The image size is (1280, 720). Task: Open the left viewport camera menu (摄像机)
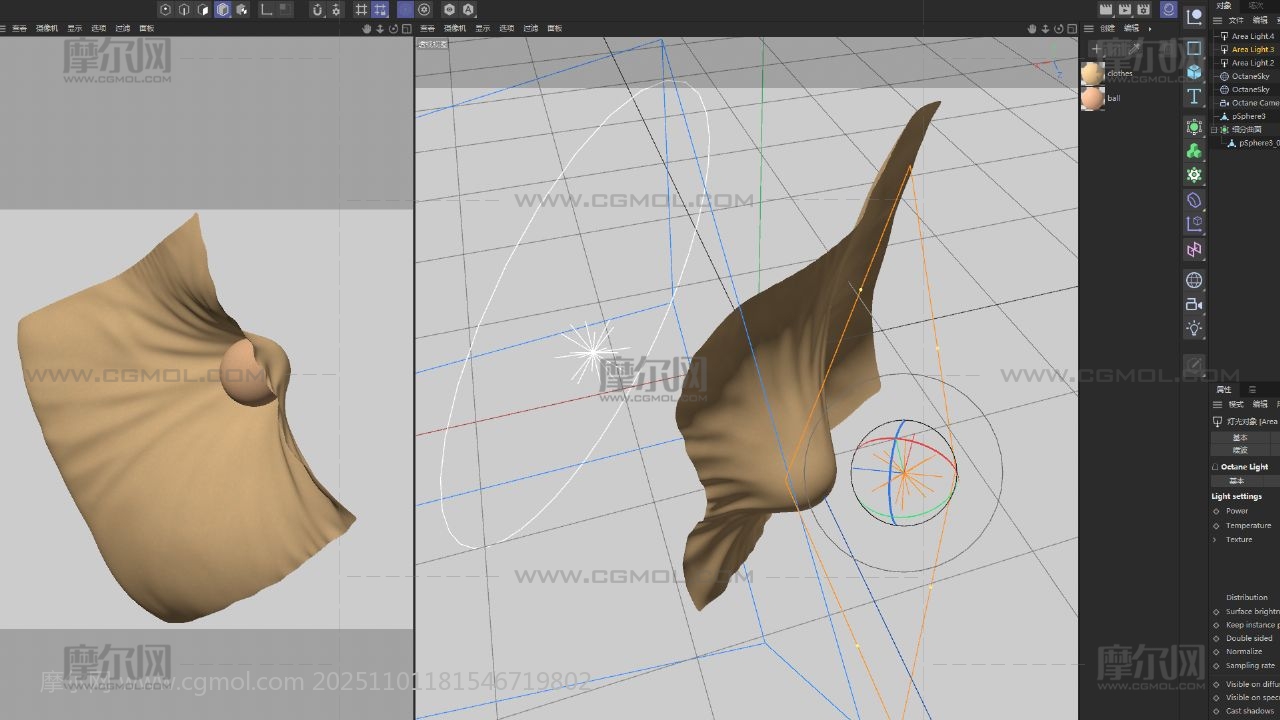click(47, 29)
